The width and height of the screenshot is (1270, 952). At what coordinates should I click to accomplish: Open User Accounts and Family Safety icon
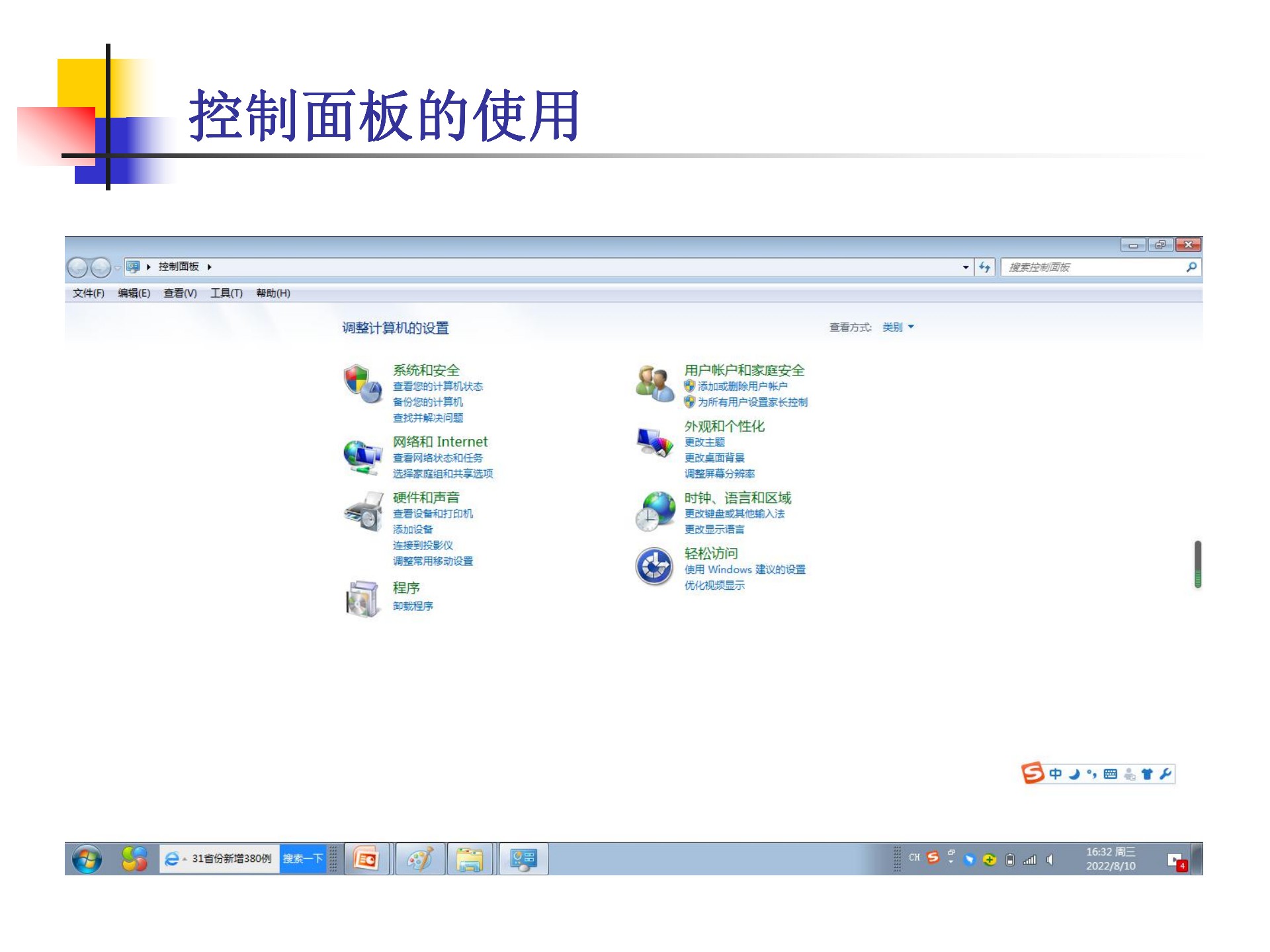pos(654,383)
